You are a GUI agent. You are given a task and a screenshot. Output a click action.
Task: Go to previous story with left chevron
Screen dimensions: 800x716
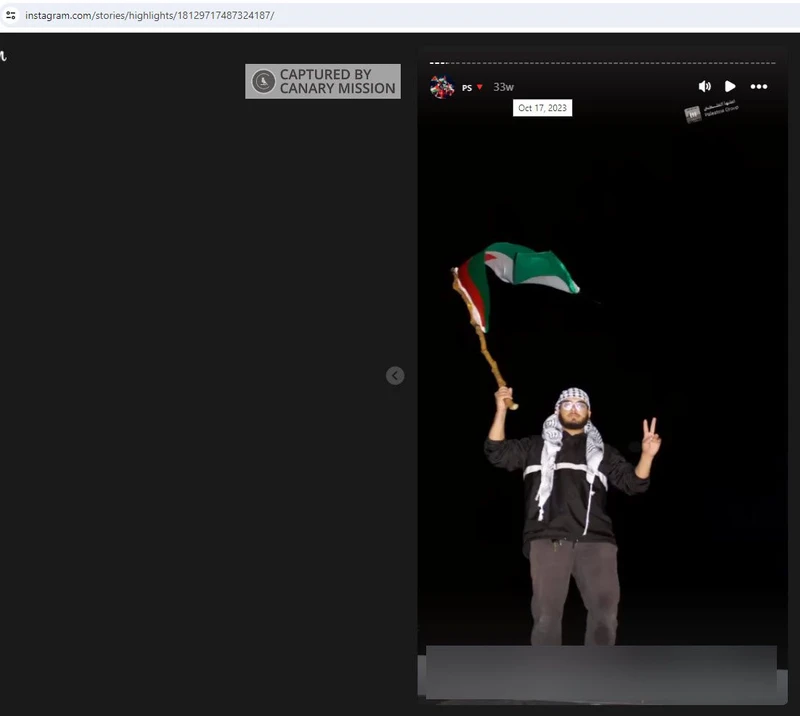(x=395, y=376)
